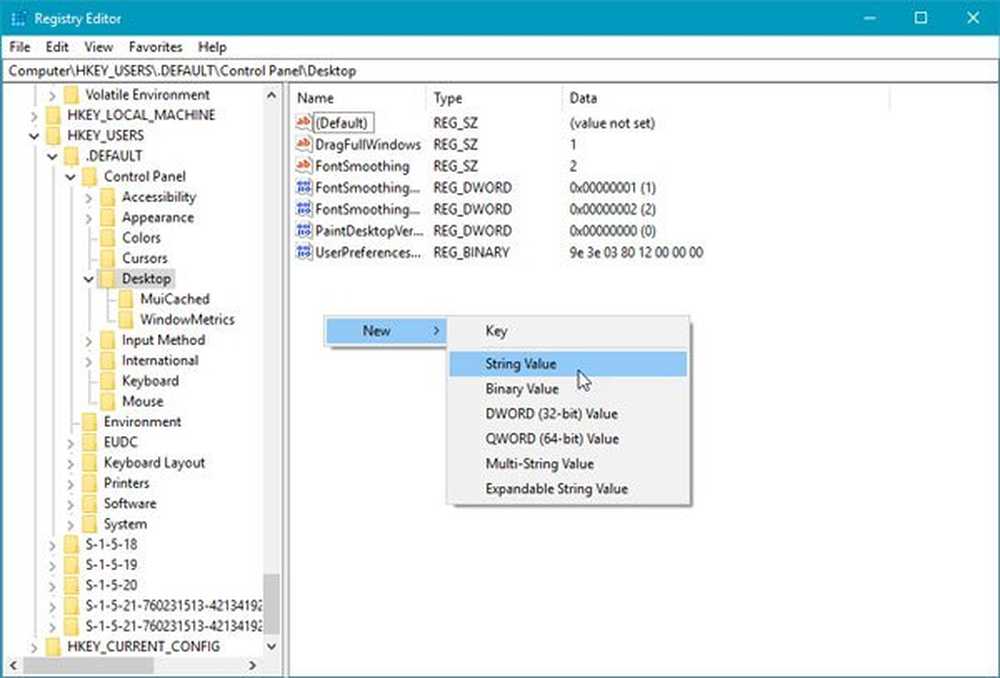Click the Registry Editor app icon in title bar
This screenshot has width=1000, height=678.
pos(18,17)
